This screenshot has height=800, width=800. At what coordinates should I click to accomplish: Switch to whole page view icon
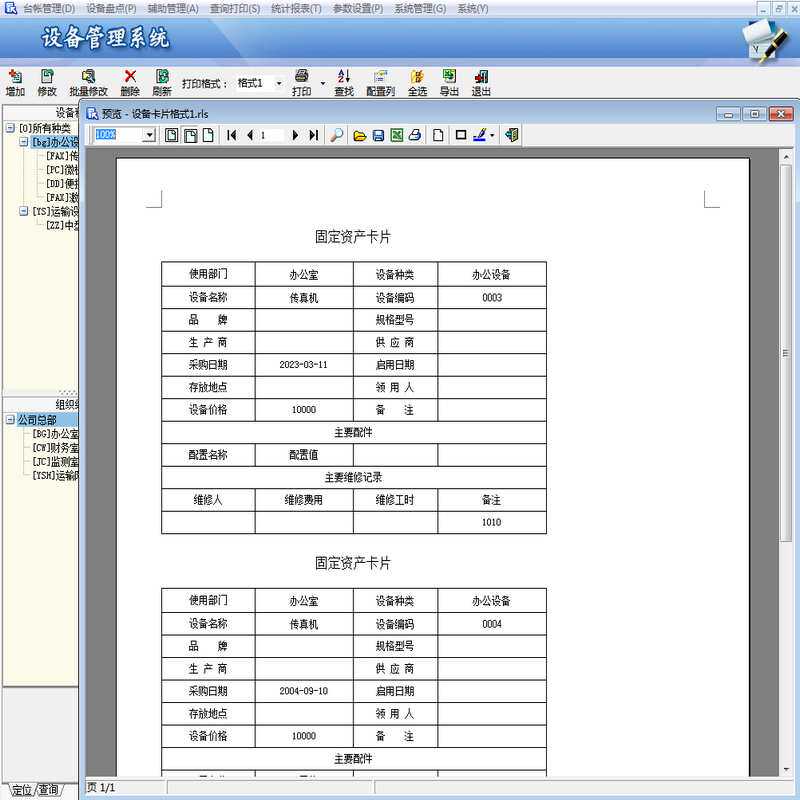pyautogui.click(x=172, y=135)
